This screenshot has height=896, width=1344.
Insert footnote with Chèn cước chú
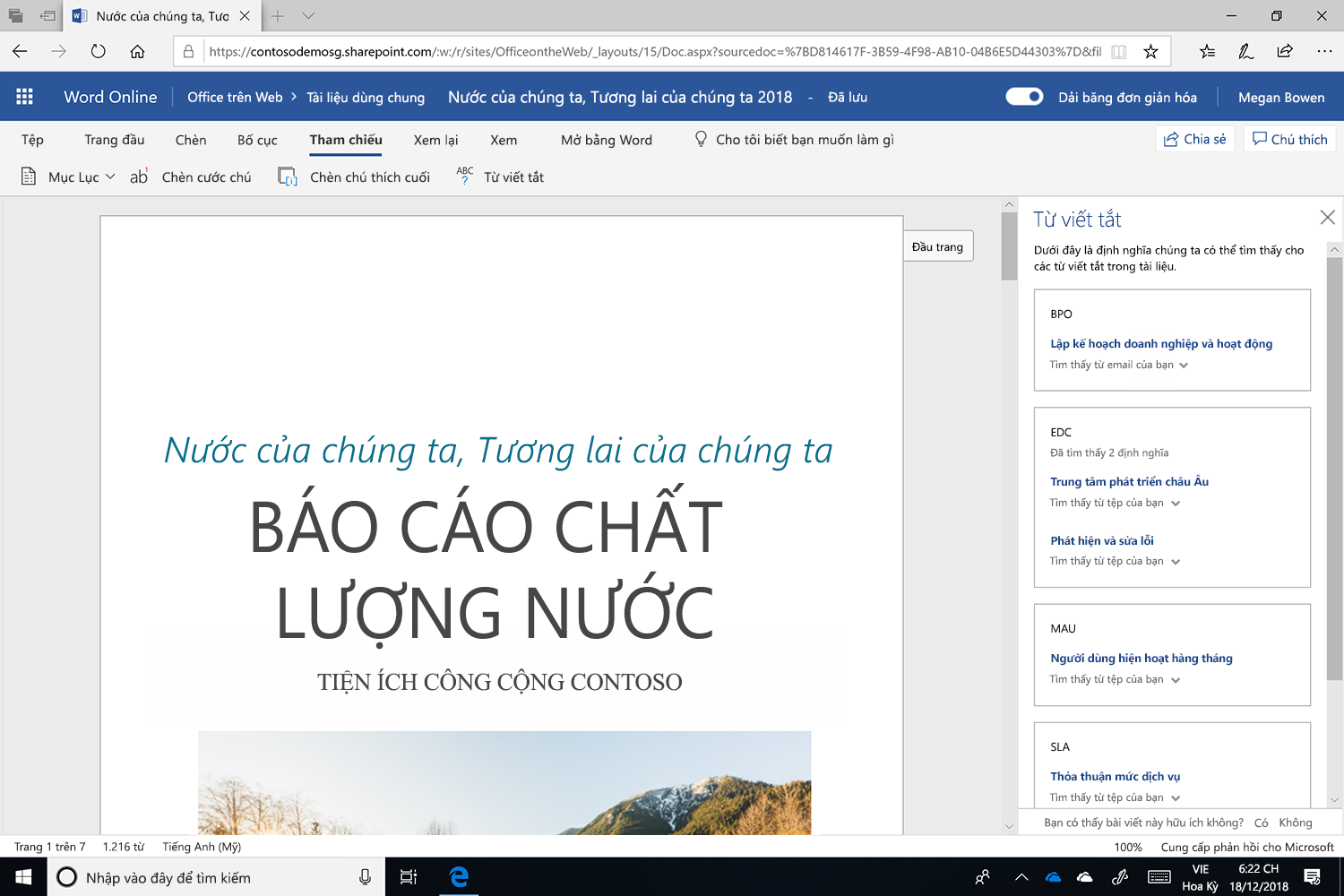191,177
